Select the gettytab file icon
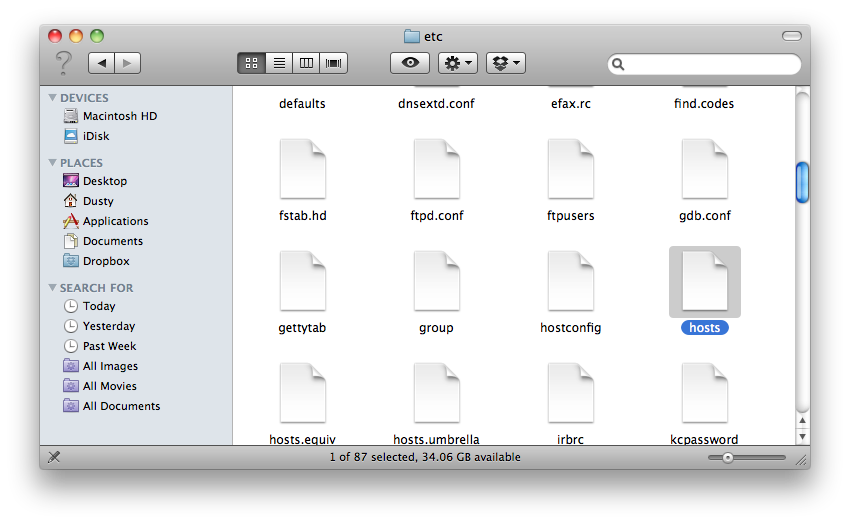Image resolution: width=850 pixels, height=524 pixels. point(302,281)
